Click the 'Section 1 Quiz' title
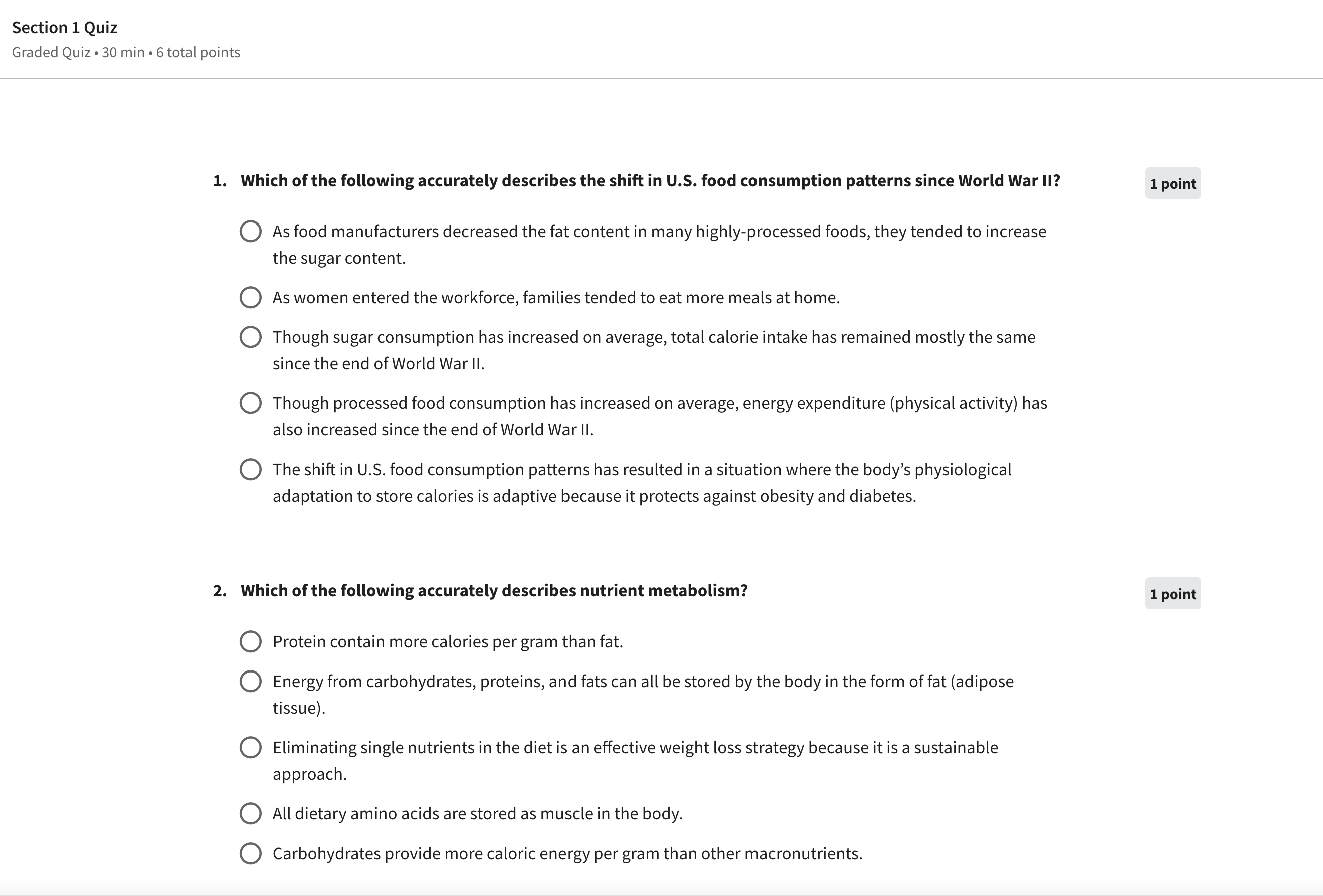 64,27
